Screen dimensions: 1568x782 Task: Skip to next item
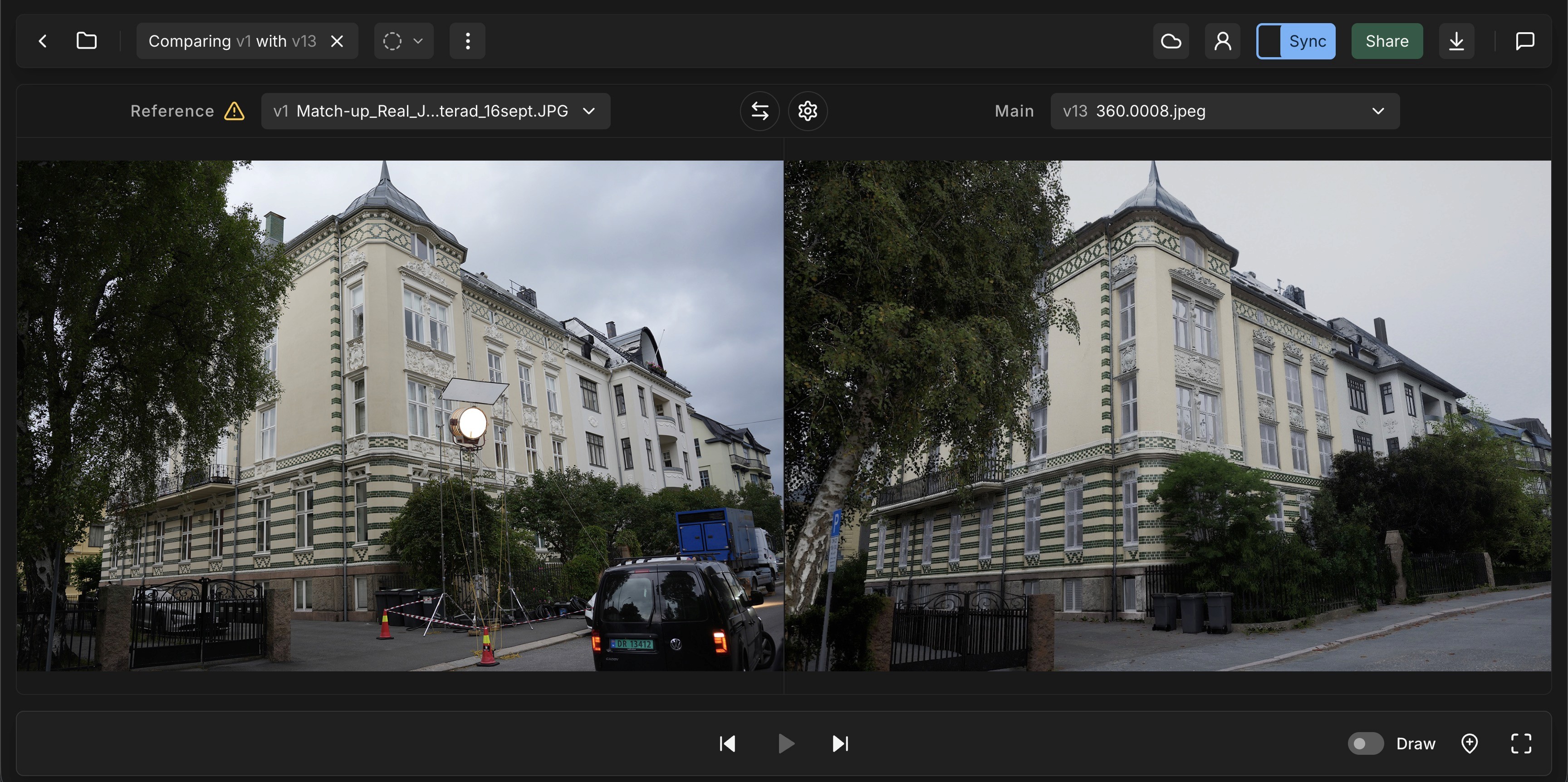[841, 743]
